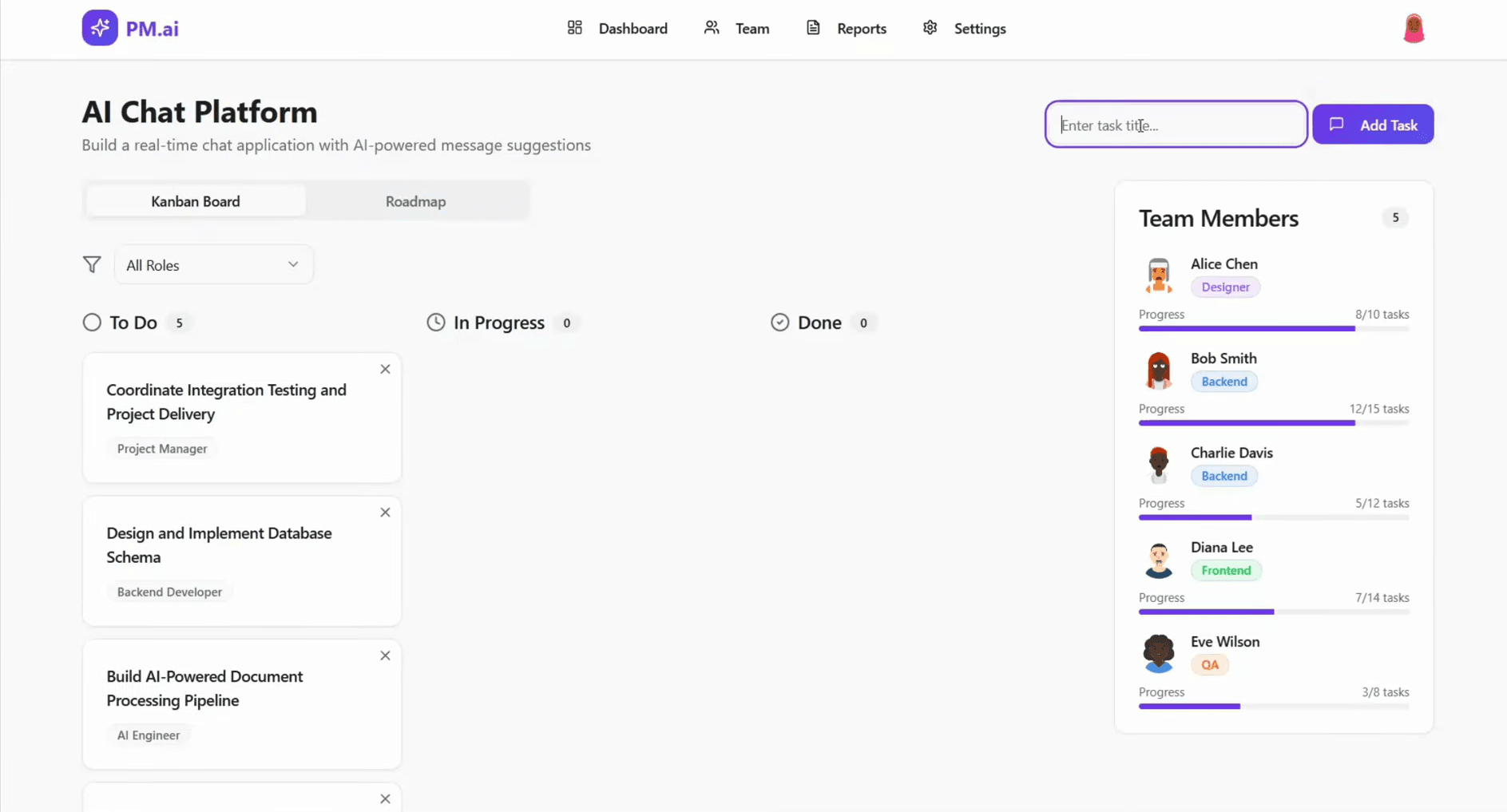Click the AI Engineer tag
This screenshot has width=1507, height=812.
149,735
